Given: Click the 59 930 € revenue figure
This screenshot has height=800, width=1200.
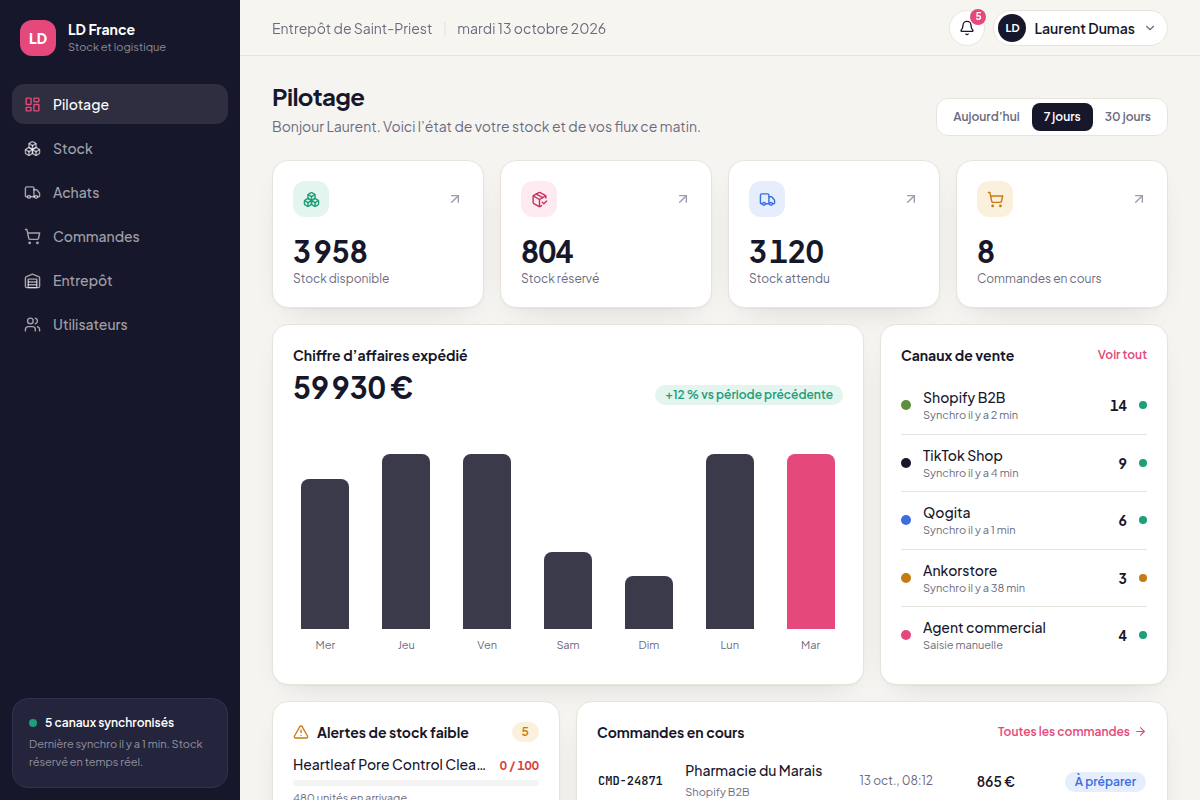Looking at the screenshot, I should (x=353, y=387).
